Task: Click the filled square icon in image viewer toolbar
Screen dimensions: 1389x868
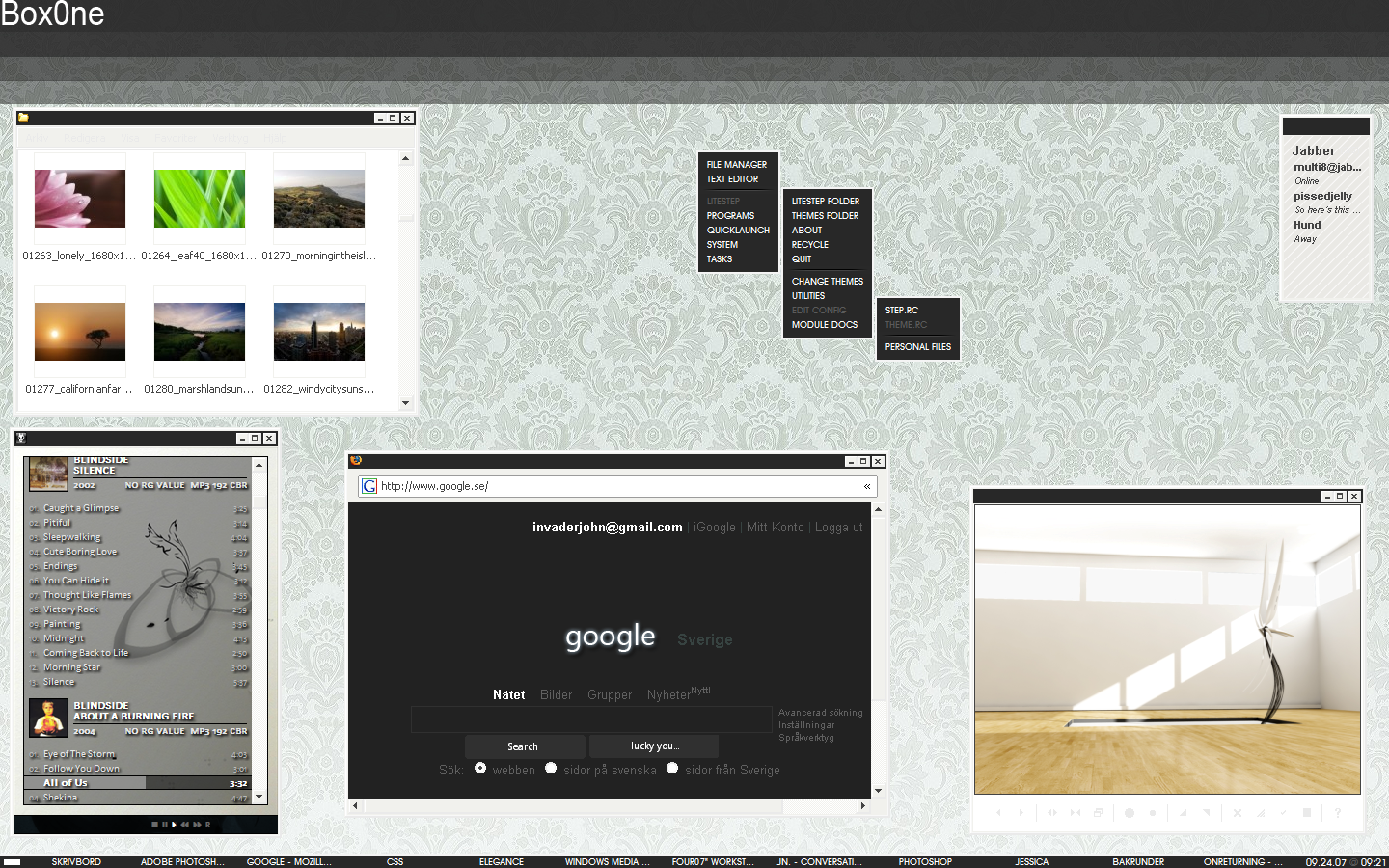Action: (1307, 813)
